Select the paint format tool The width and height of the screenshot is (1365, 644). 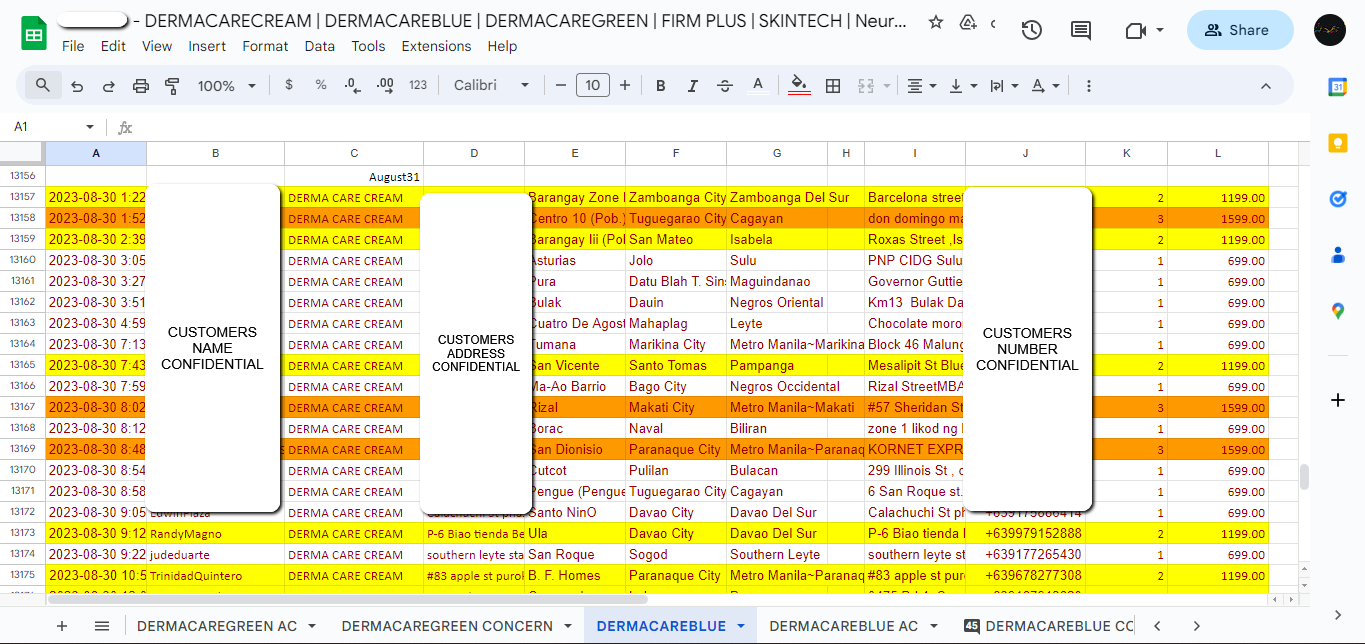(172, 86)
